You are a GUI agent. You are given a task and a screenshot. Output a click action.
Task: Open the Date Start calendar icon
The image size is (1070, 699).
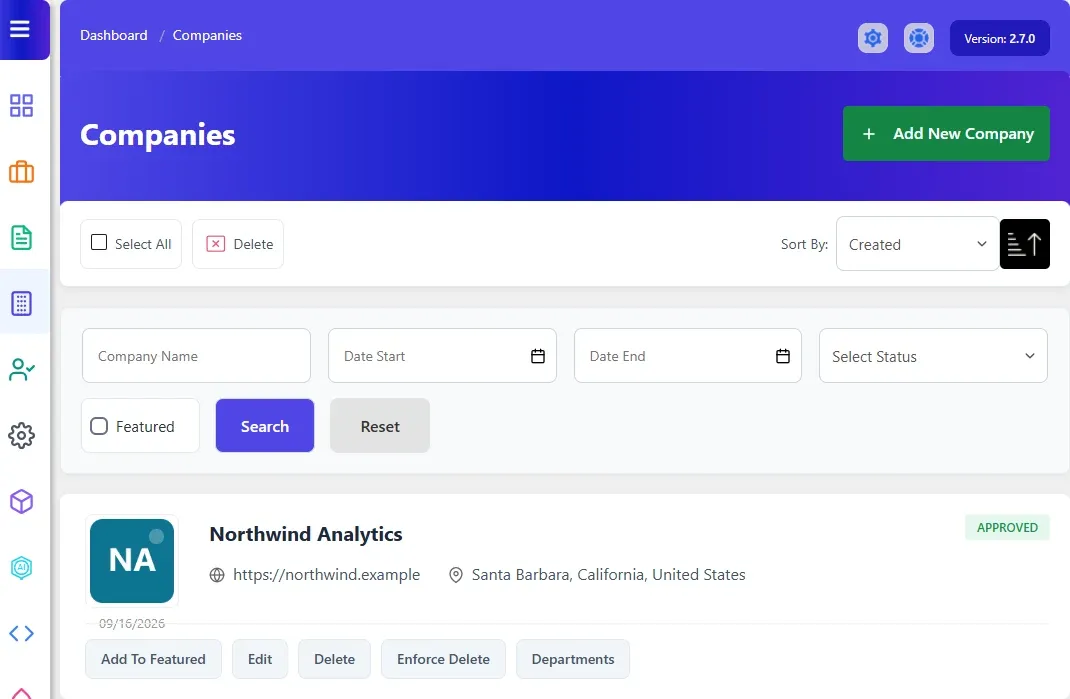538,356
